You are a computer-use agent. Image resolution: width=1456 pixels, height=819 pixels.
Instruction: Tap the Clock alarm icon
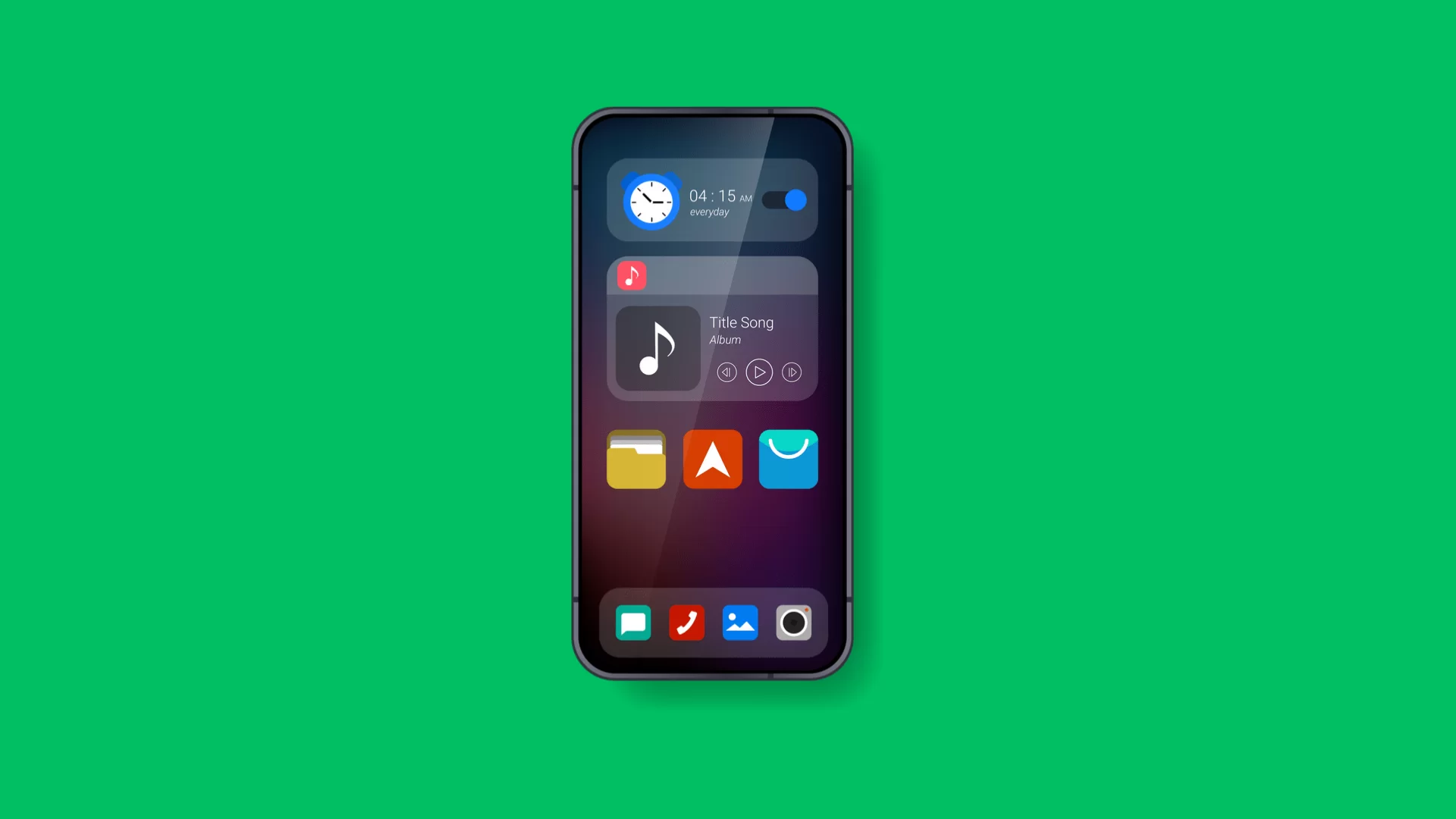tap(650, 200)
